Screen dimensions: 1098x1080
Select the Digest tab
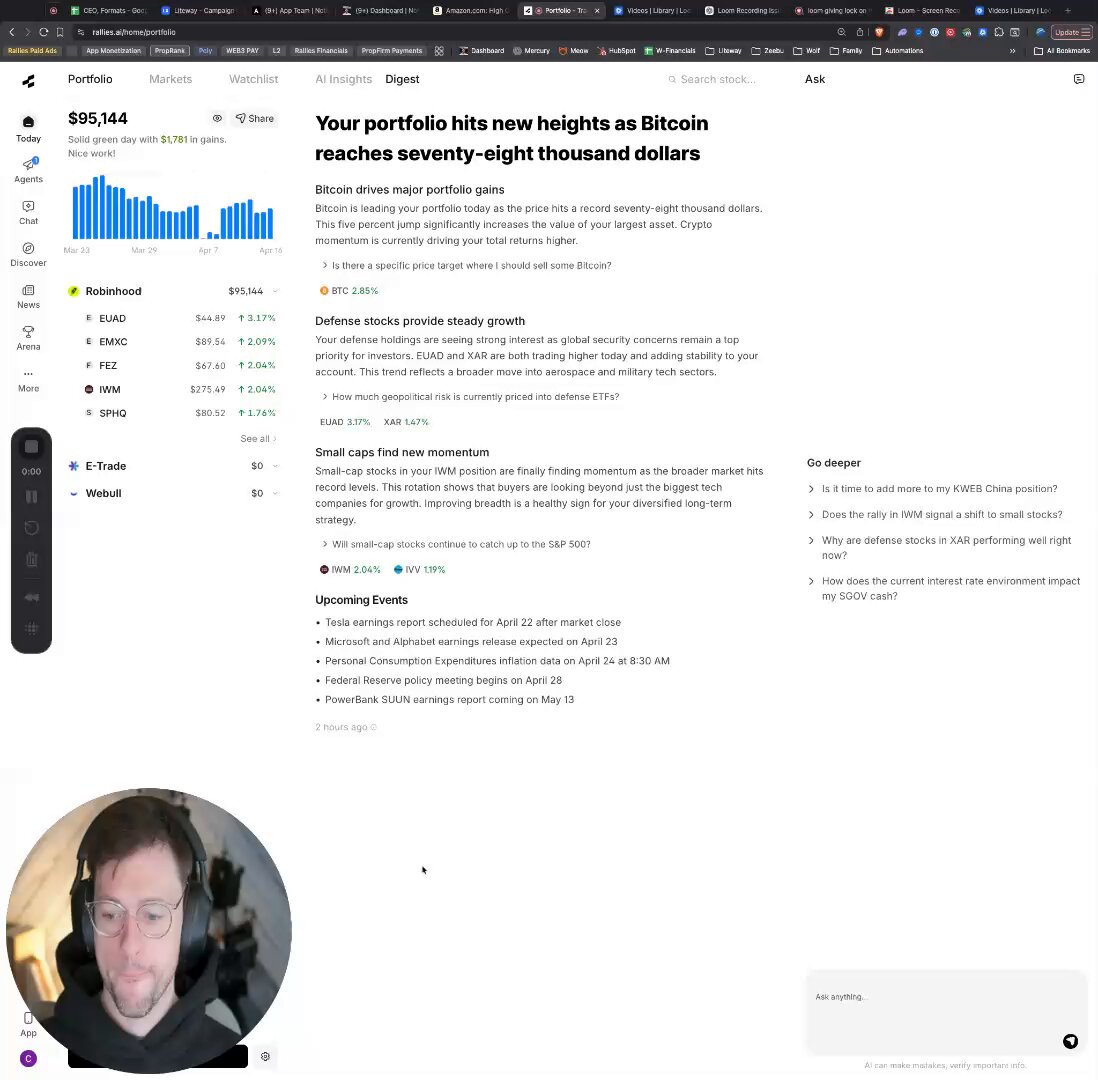tap(402, 79)
